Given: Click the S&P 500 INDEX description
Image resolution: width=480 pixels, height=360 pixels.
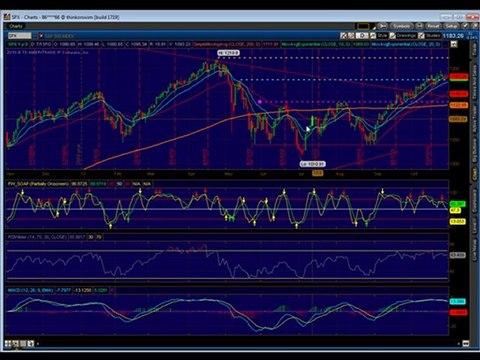Looking at the screenshot, I should pos(59,36).
